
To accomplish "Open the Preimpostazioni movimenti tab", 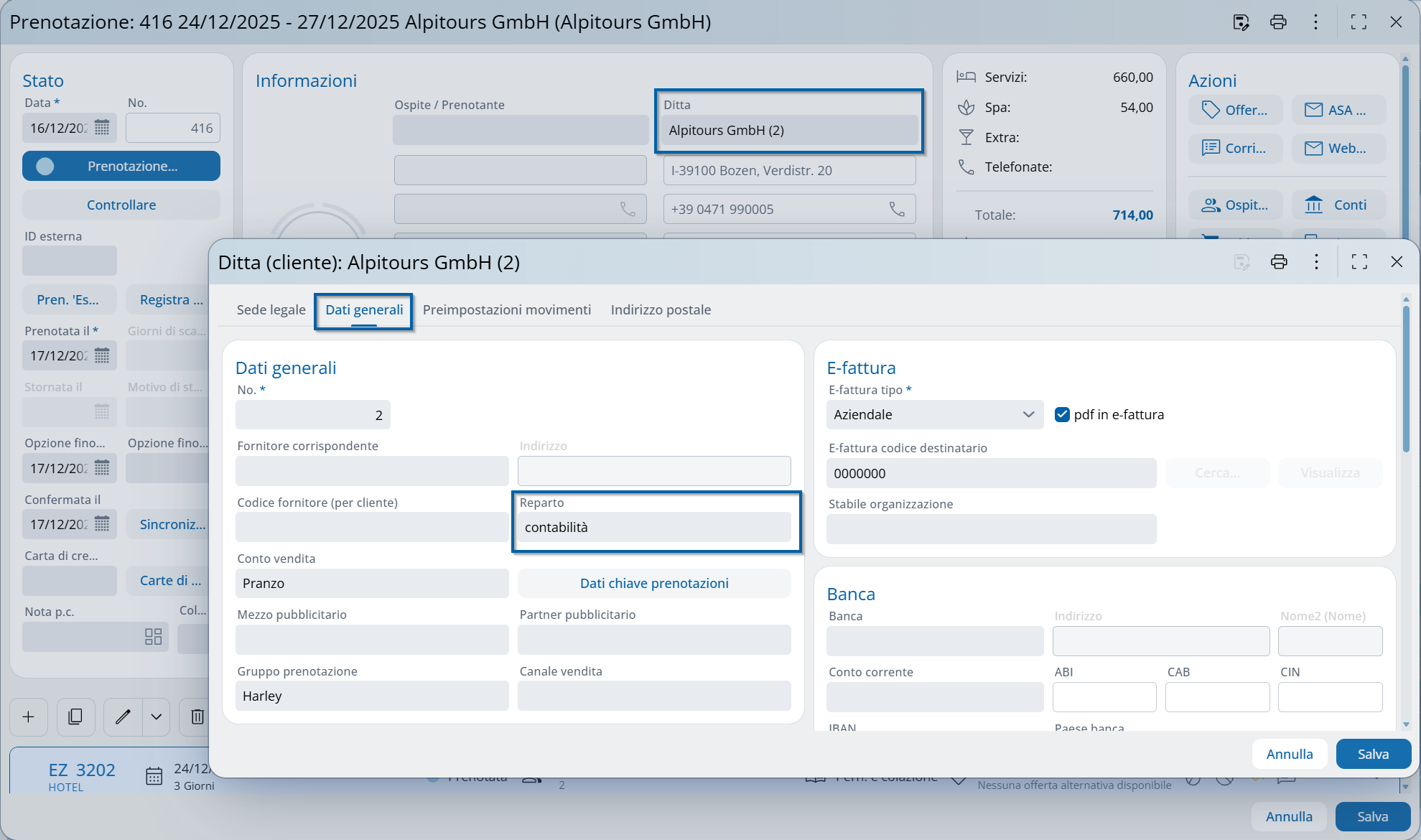I will click(506, 309).
